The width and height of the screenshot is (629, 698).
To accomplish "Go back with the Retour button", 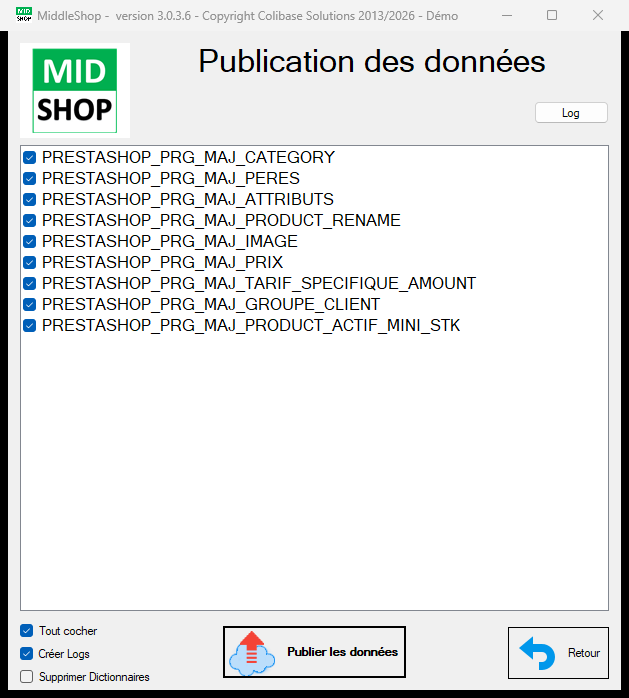I will click(x=558, y=653).
